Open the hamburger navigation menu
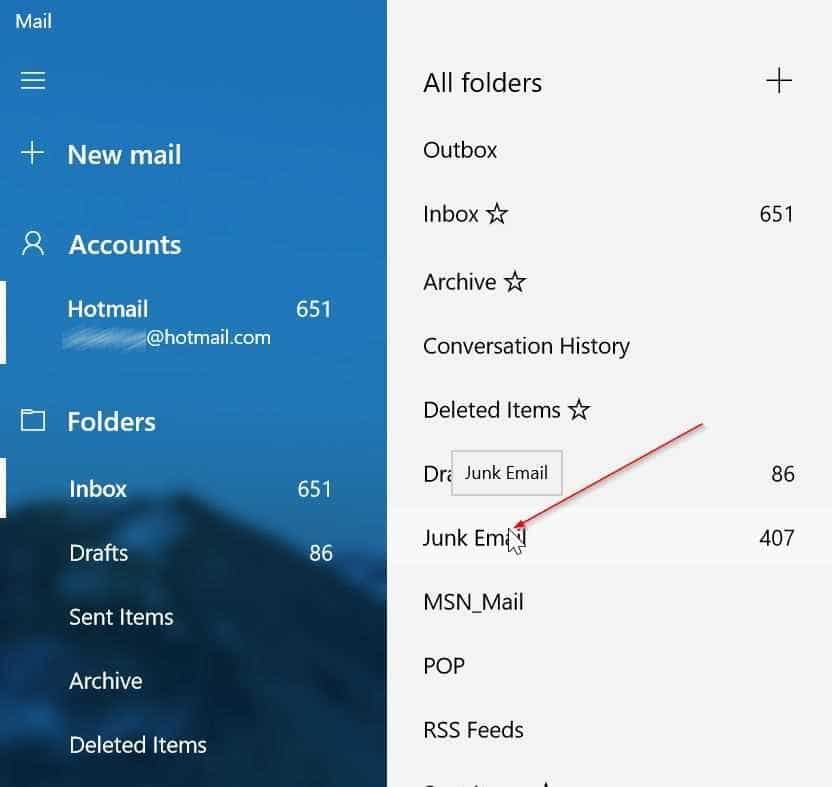 [32, 81]
